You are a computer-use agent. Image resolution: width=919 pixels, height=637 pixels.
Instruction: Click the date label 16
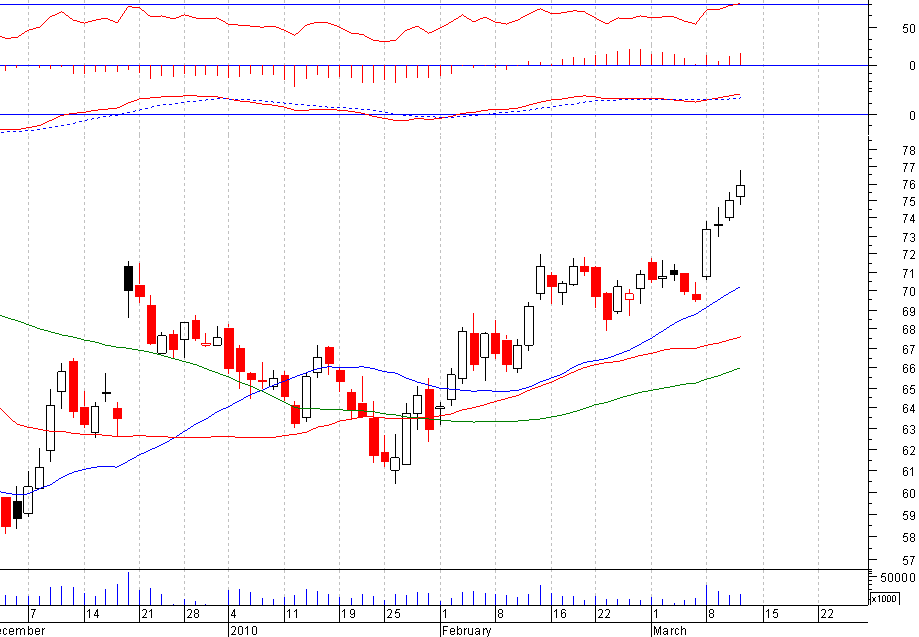(560, 614)
